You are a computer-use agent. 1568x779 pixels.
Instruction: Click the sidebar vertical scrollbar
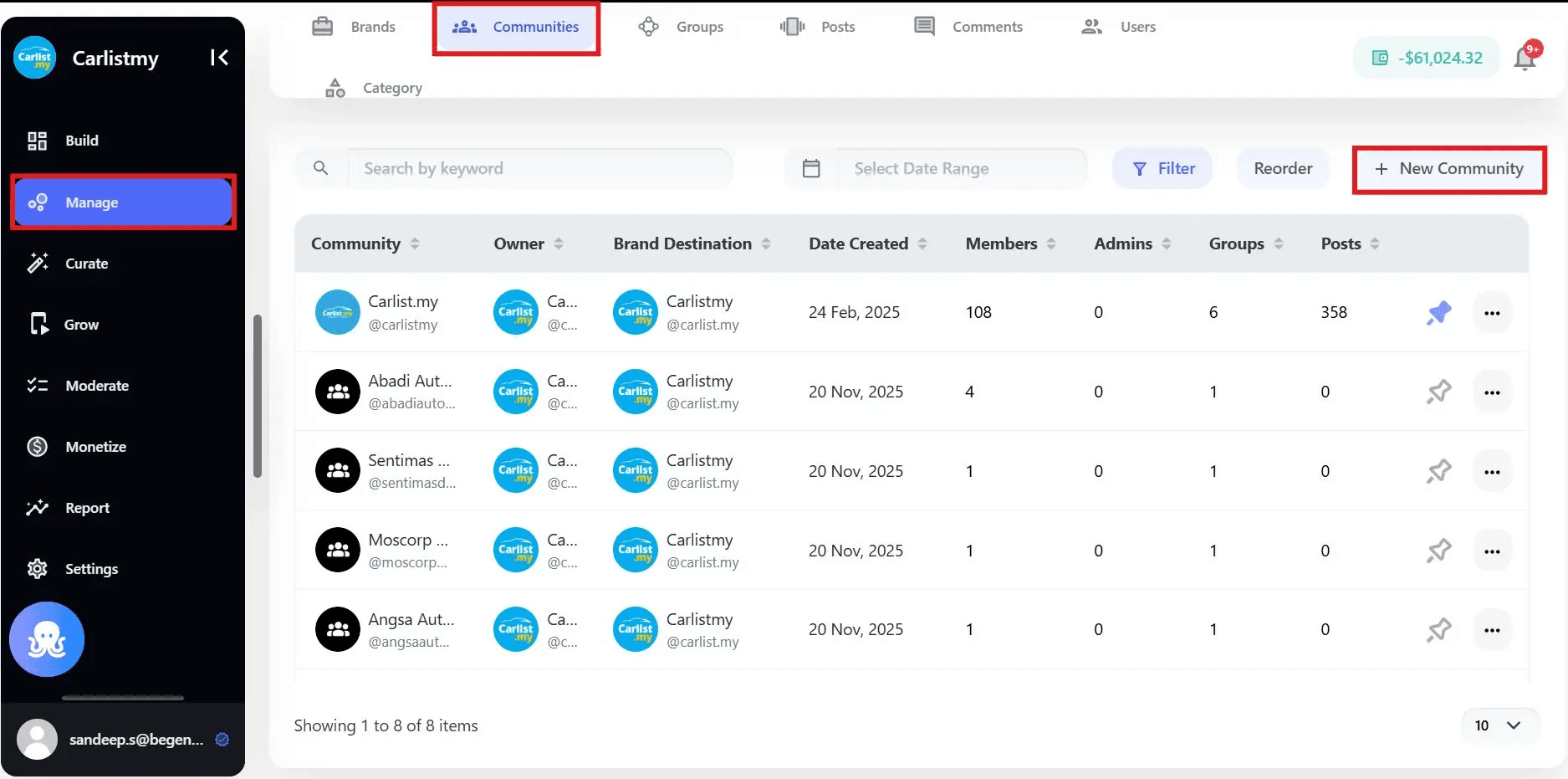tap(258, 397)
